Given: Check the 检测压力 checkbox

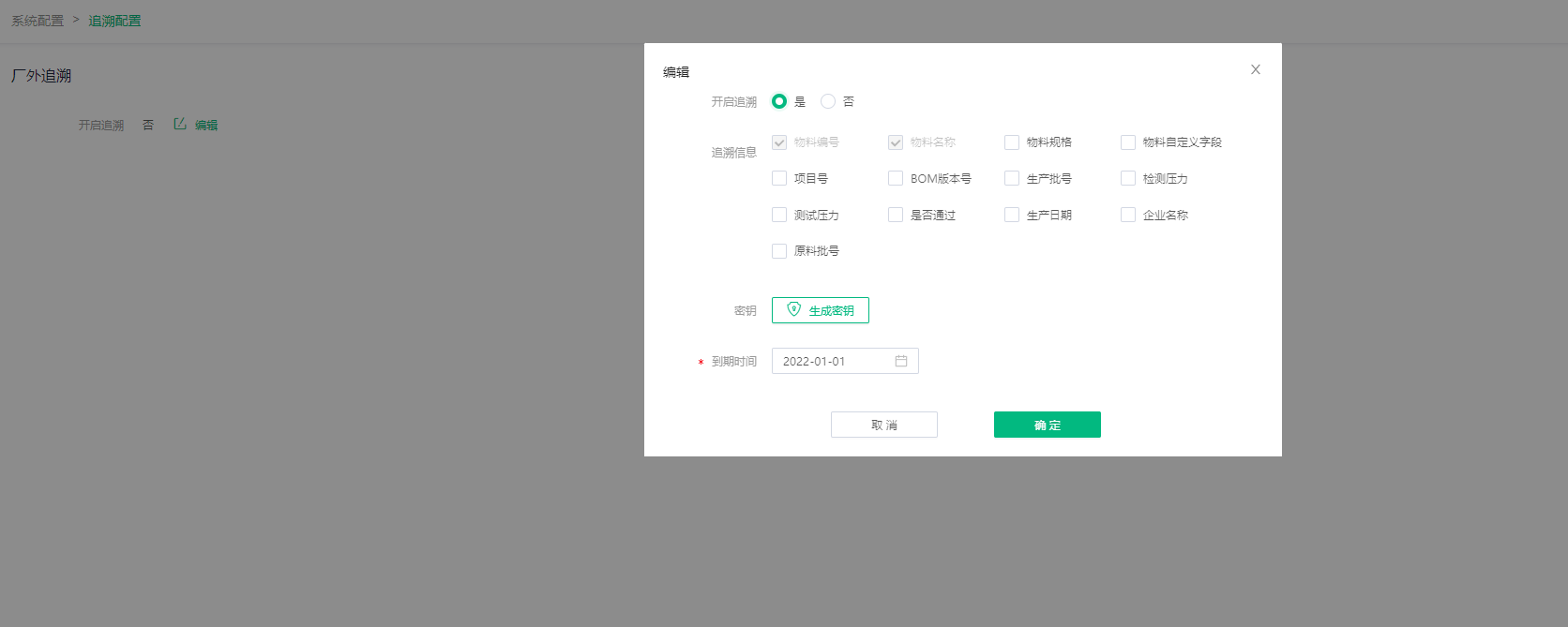Looking at the screenshot, I should click(1128, 178).
